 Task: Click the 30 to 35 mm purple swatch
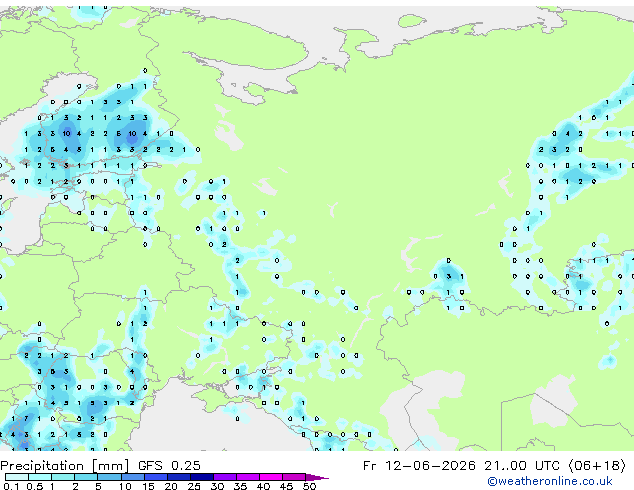pyautogui.click(x=224, y=477)
